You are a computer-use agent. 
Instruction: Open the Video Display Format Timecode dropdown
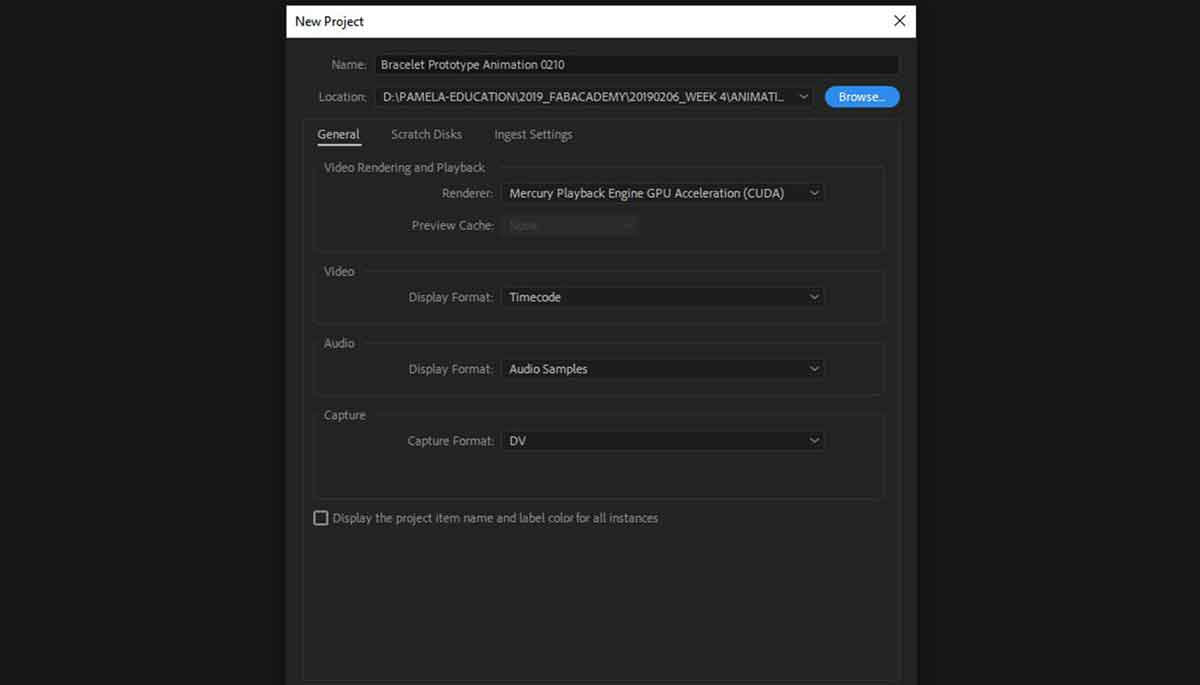tap(662, 297)
